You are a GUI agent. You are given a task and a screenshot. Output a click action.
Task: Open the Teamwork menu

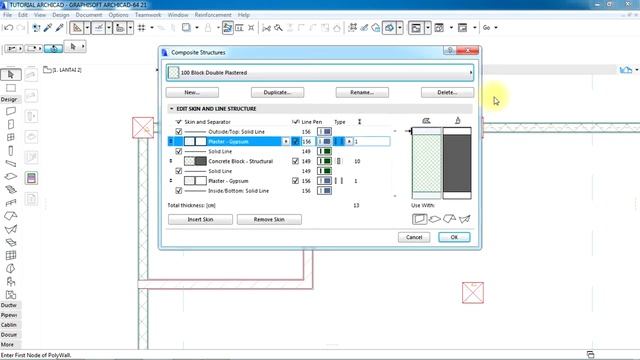[148, 15]
